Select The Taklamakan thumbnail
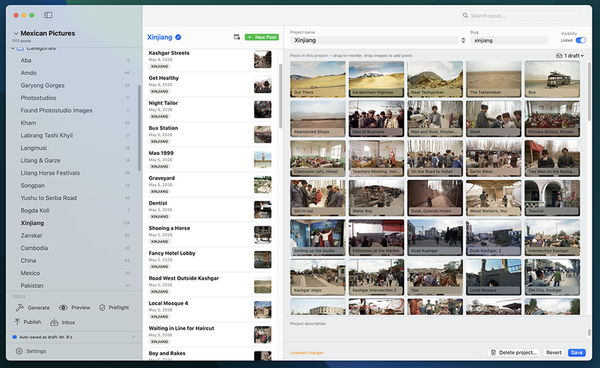Viewport: 600px width, 368px height. click(x=494, y=79)
